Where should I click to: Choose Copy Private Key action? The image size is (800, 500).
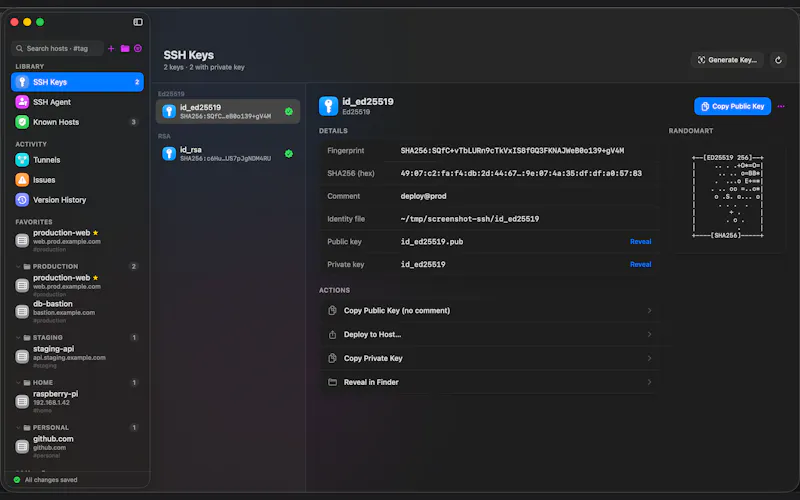(x=490, y=358)
